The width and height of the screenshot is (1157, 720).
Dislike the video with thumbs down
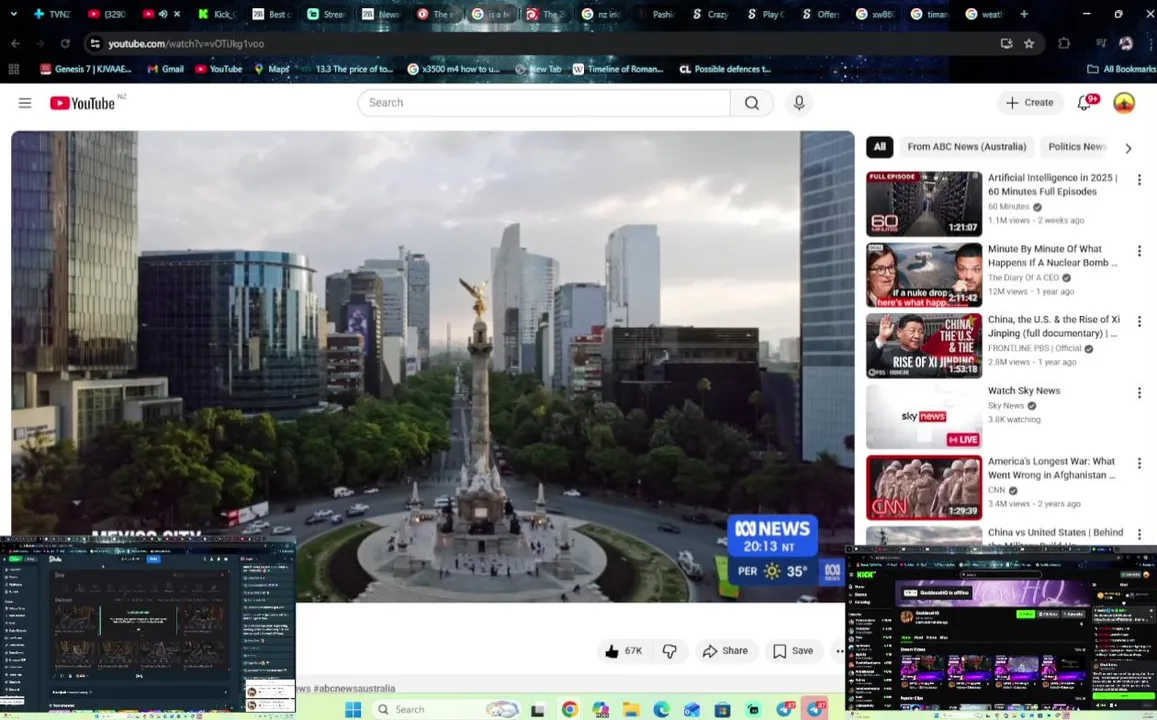coord(669,651)
